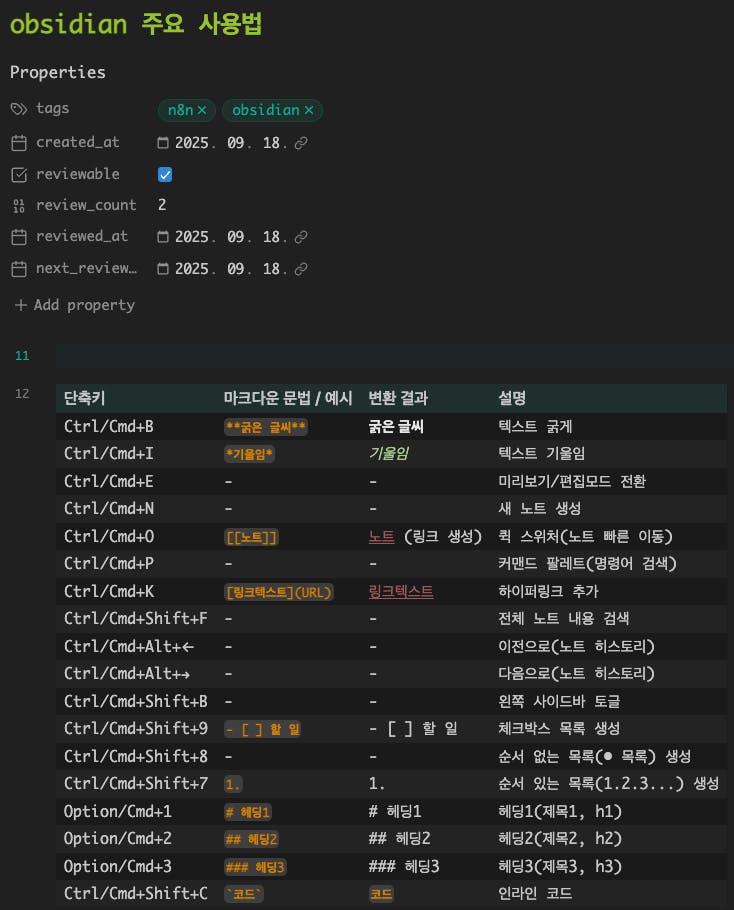Click the Option/Cmd+3 shortcut cell
The width and height of the screenshot is (734, 910).
coord(117,868)
